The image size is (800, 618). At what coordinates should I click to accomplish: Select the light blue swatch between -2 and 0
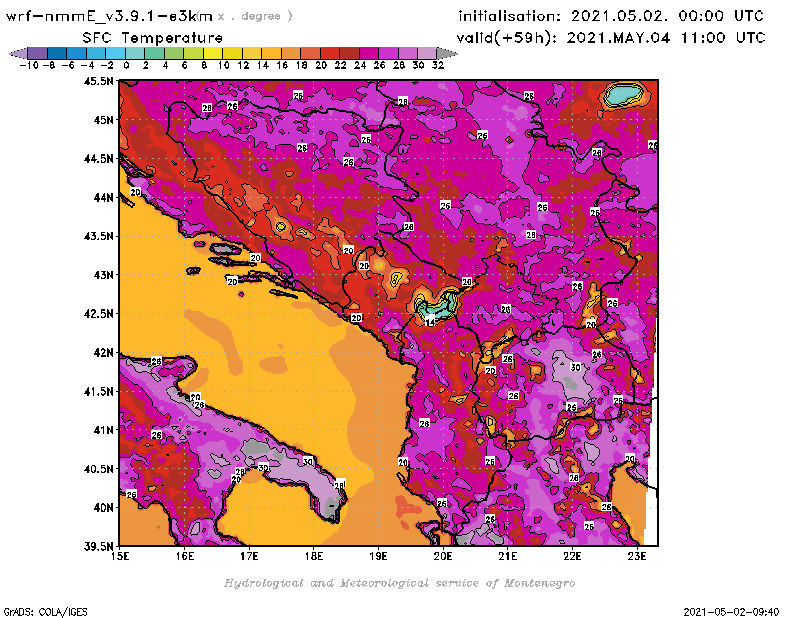coord(115,53)
